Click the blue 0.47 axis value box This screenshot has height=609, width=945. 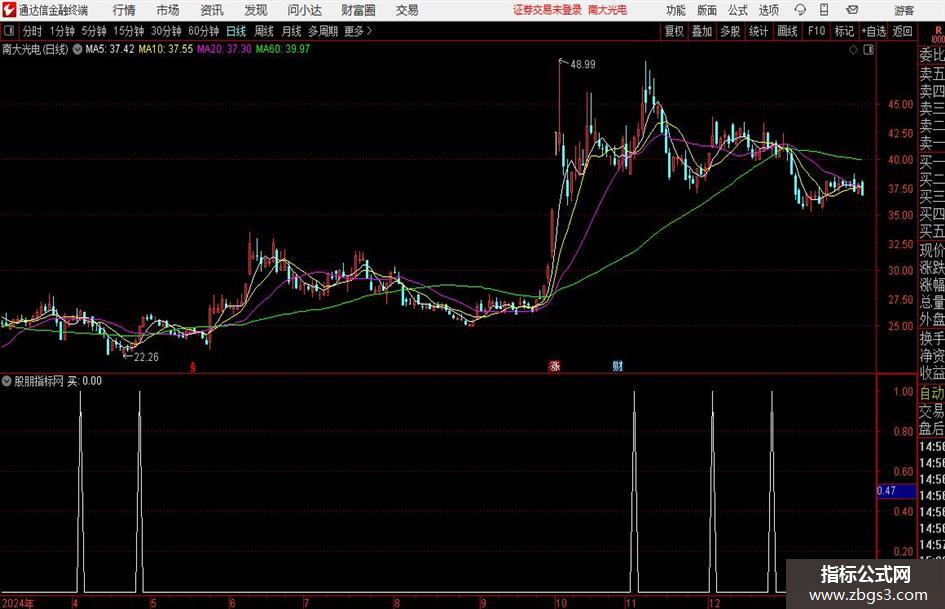(x=896, y=491)
